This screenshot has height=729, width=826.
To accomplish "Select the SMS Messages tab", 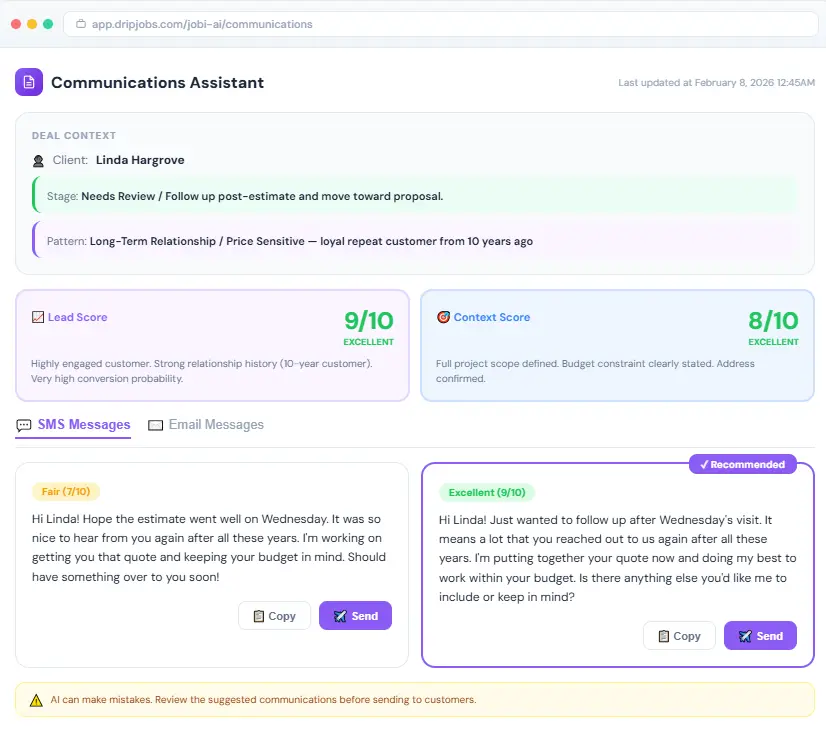I will pos(83,425).
